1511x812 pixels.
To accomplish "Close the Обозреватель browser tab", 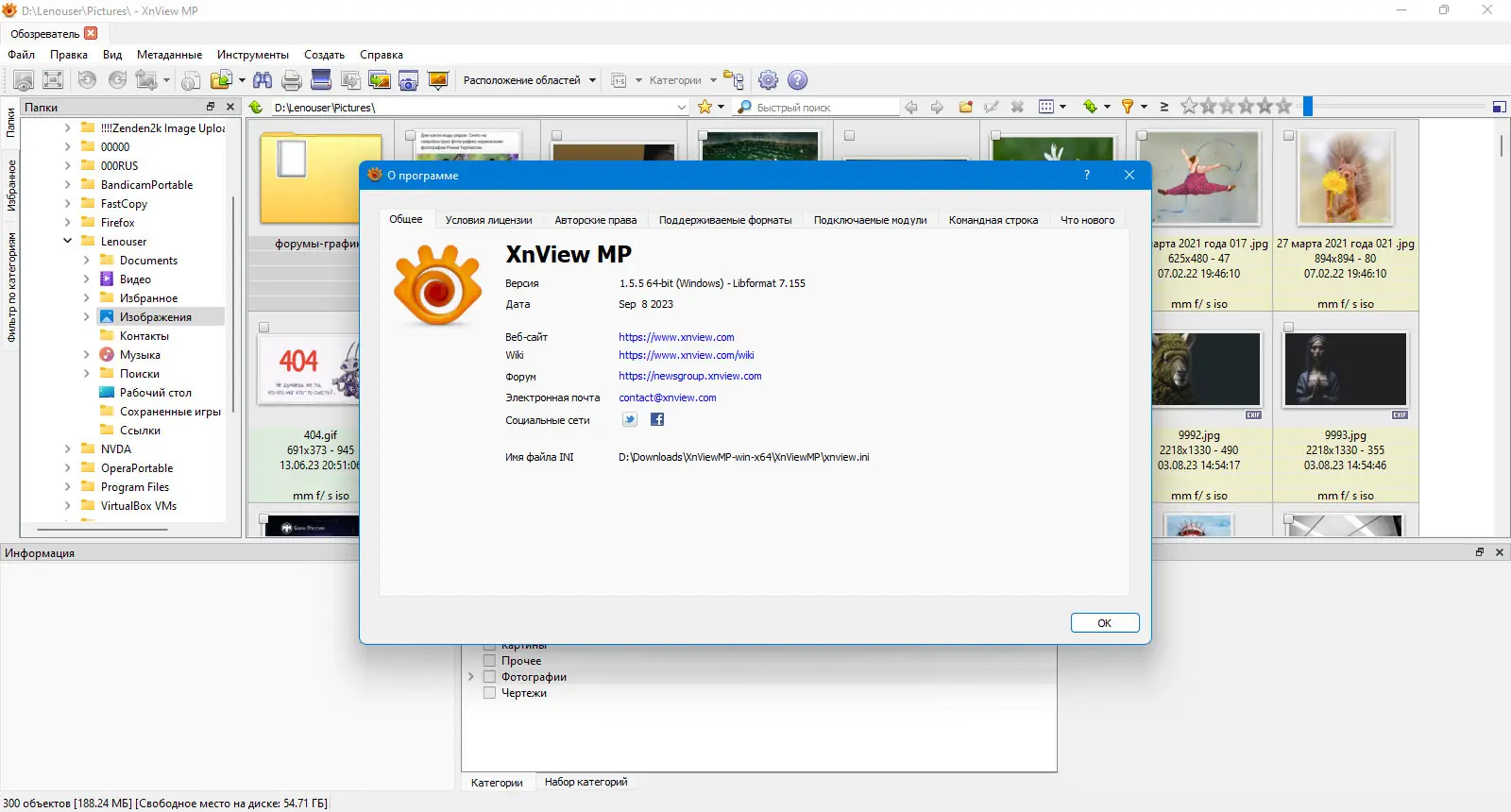I will point(91,33).
